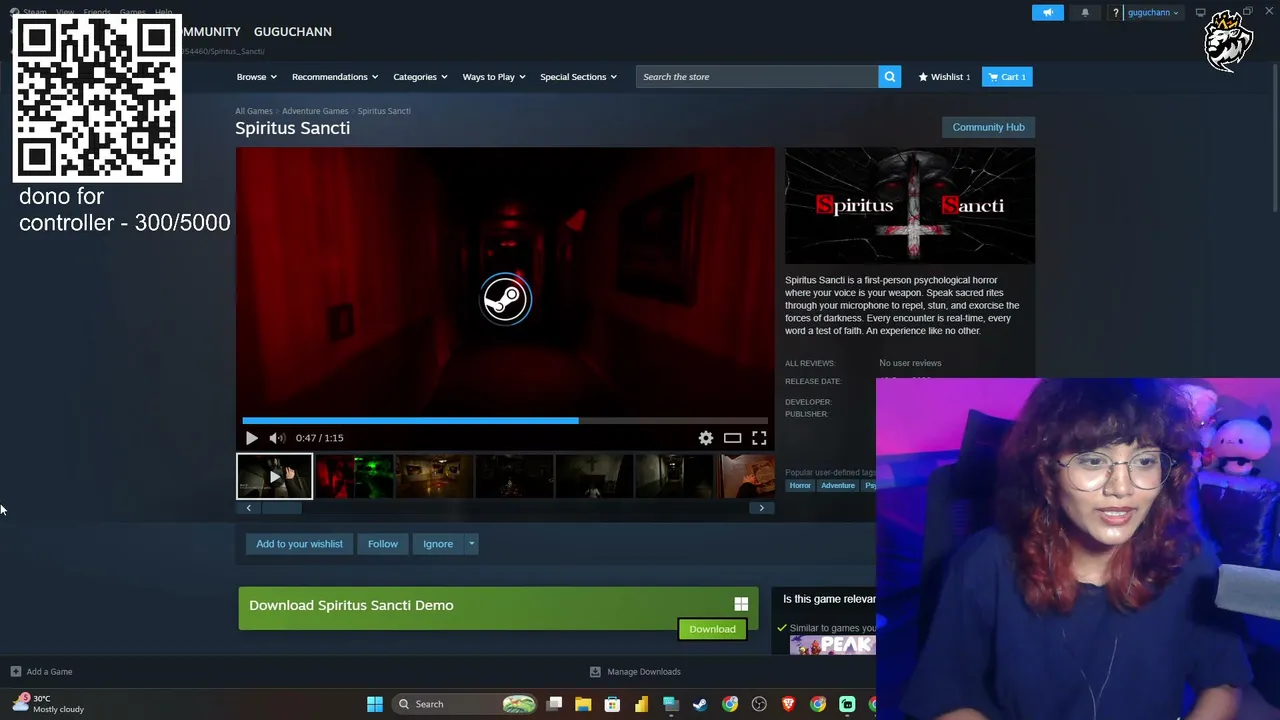Expand the Ways to Play dropdown
The height and width of the screenshot is (720, 1280).
(494, 77)
